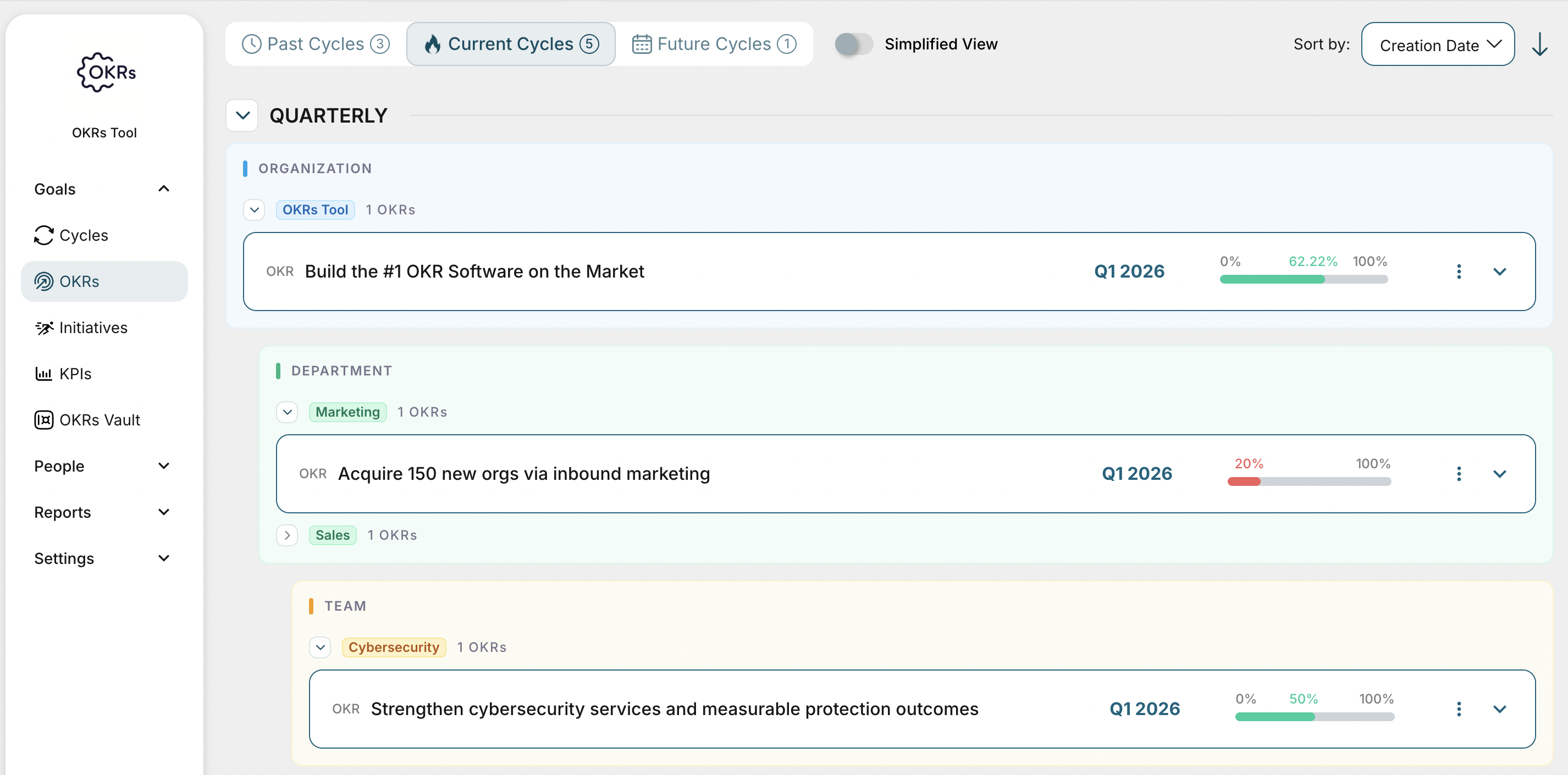Select the Cycles icon in the sidebar
Viewport: 1568px width, 775px height.
coord(43,235)
